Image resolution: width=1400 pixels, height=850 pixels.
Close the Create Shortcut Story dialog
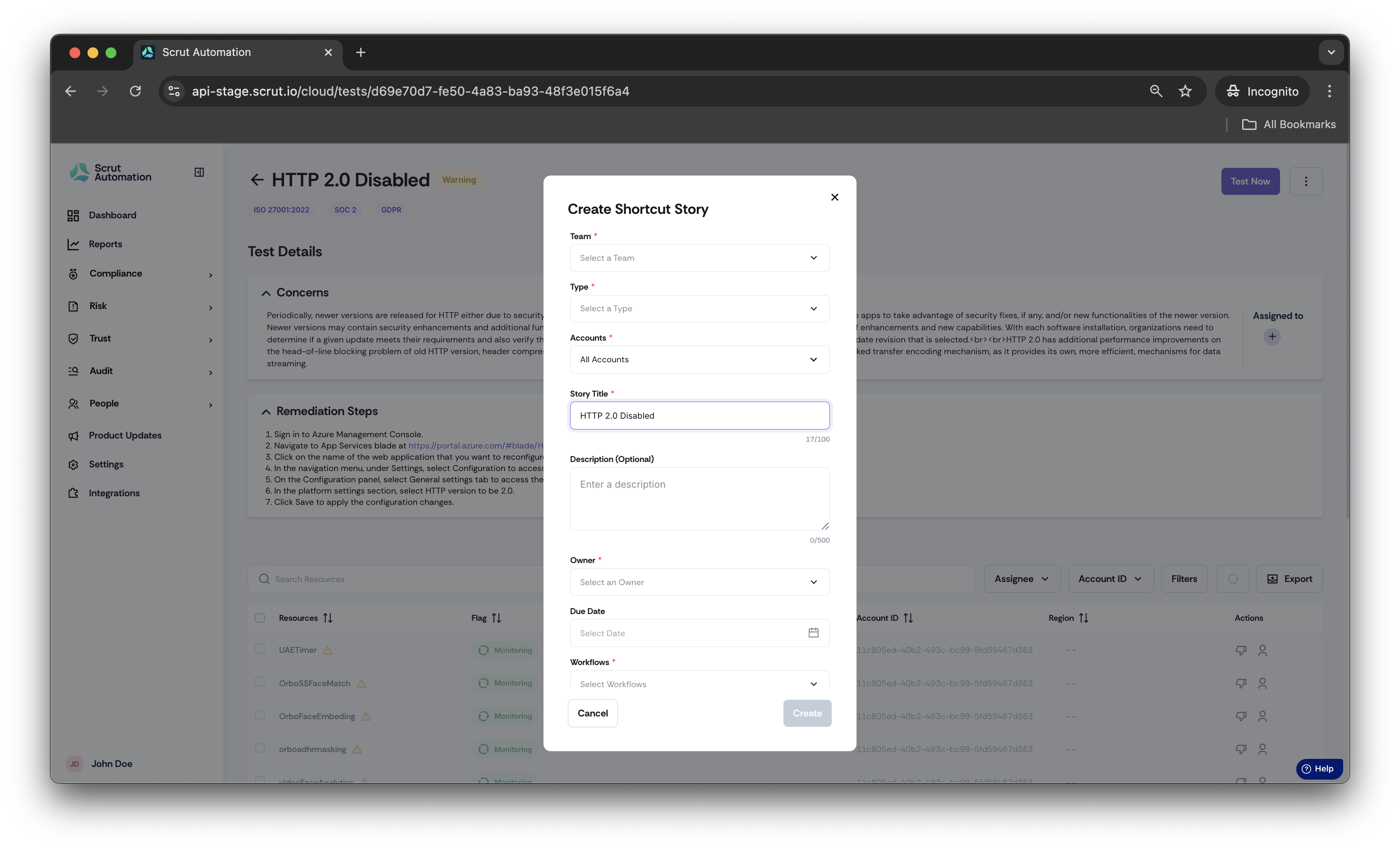coord(834,197)
